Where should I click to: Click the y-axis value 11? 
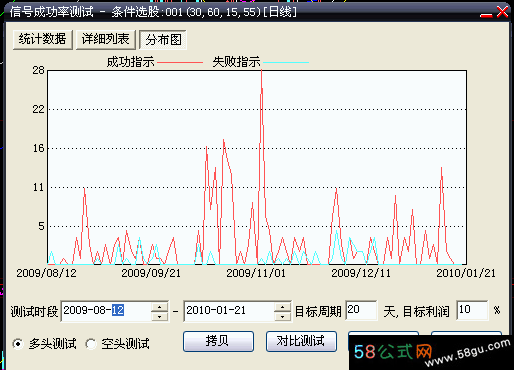(x=38, y=187)
